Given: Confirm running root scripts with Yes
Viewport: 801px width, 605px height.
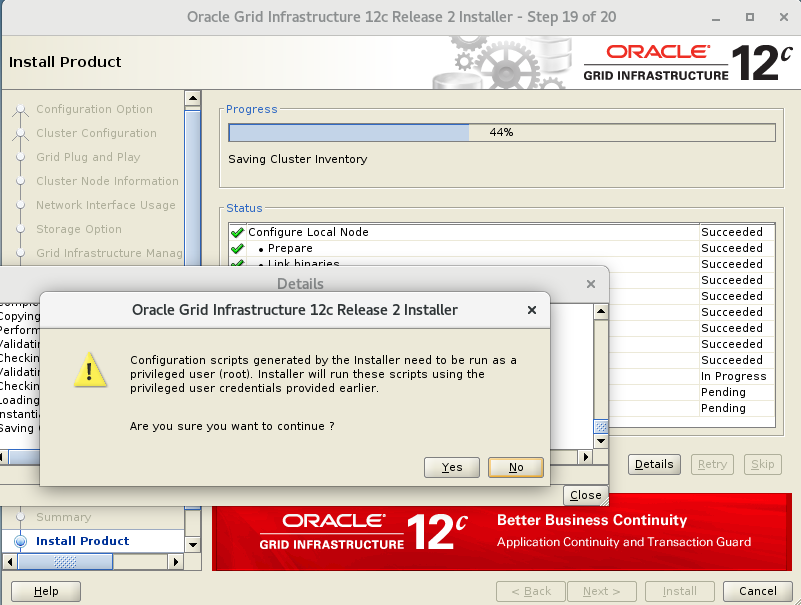Looking at the screenshot, I should pos(452,467).
